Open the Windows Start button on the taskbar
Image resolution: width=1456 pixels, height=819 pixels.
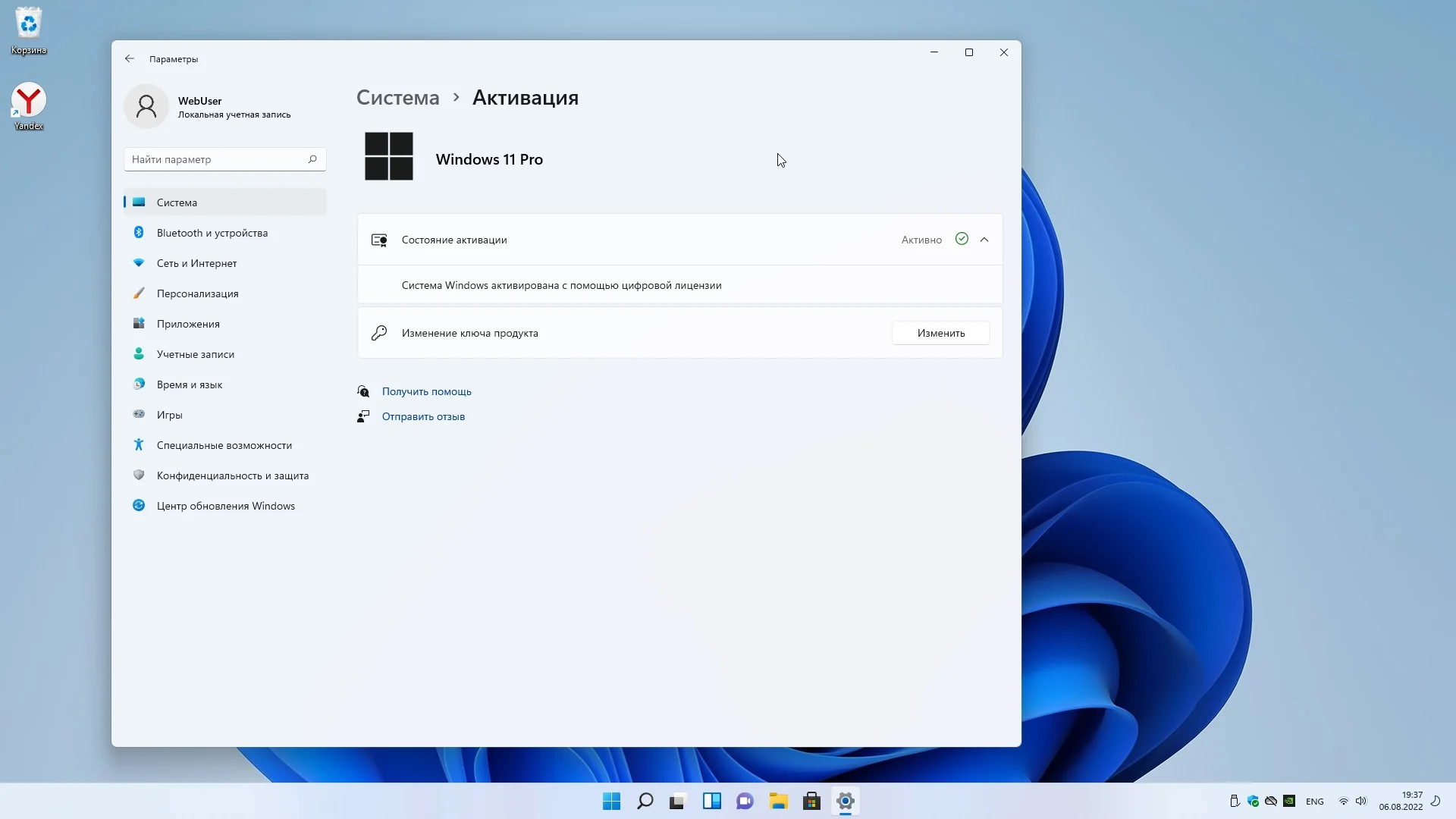coord(611,802)
